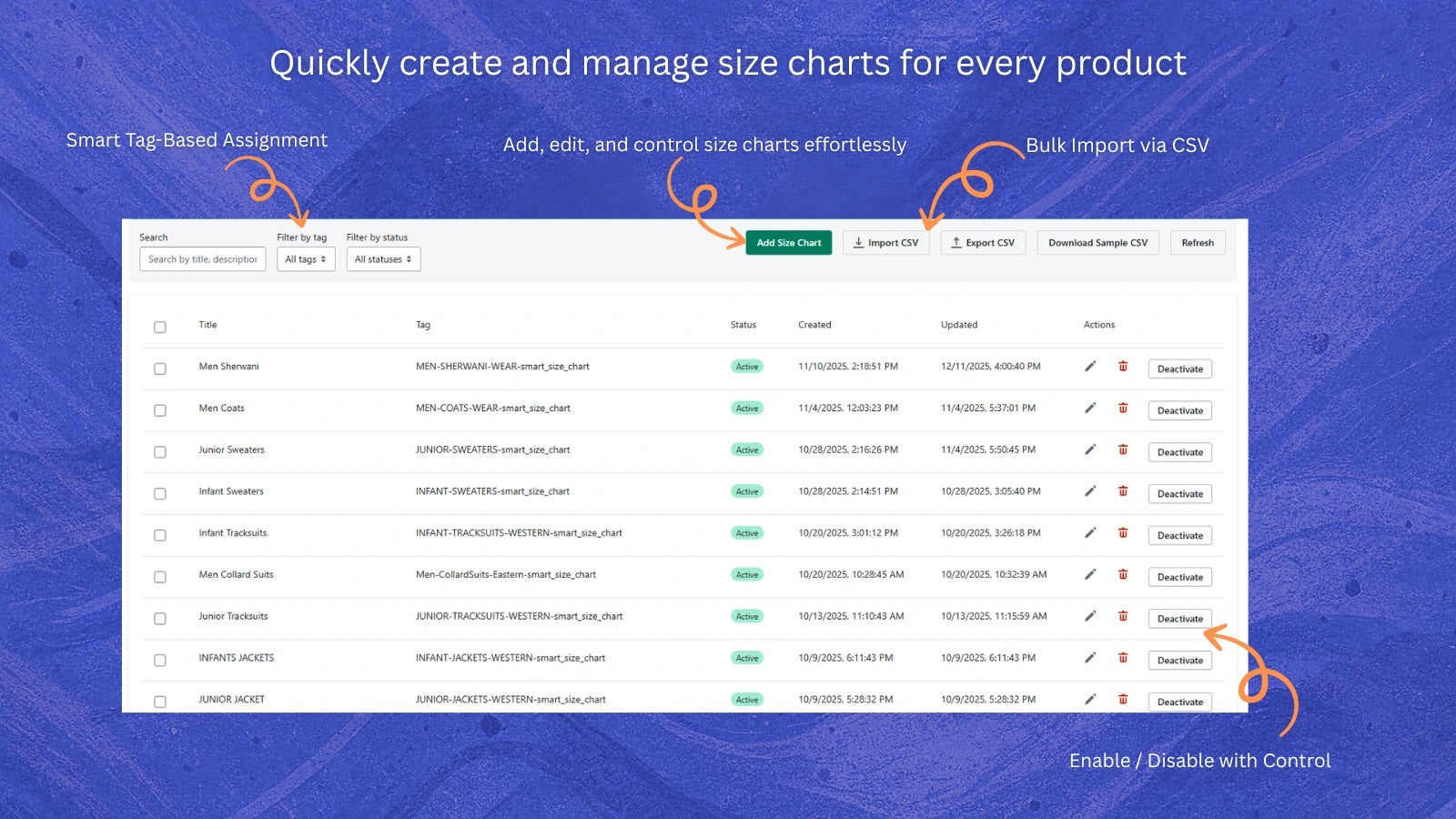Click the pencil edit icon for Men Sherwani

(1090, 367)
